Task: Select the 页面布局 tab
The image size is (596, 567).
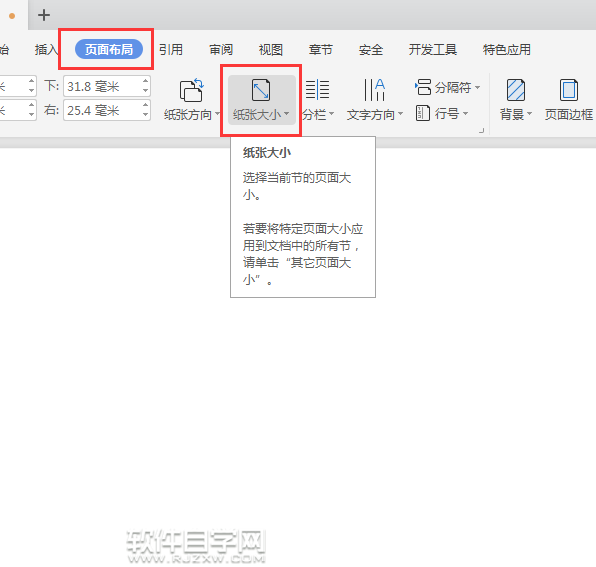Action: pyautogui.click(x=109, y=49)
